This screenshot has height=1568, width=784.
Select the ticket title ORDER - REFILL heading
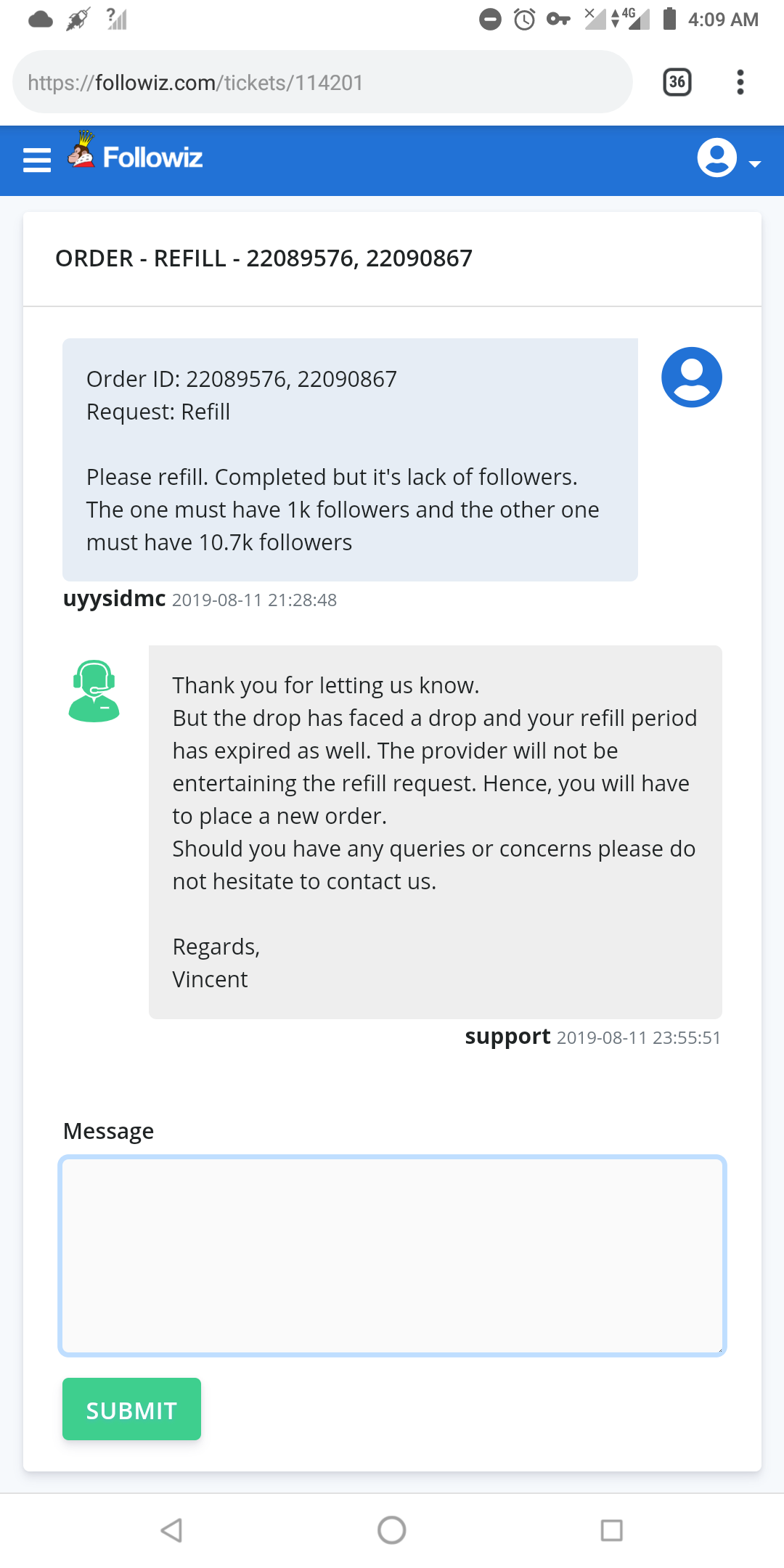coord(264,258)
